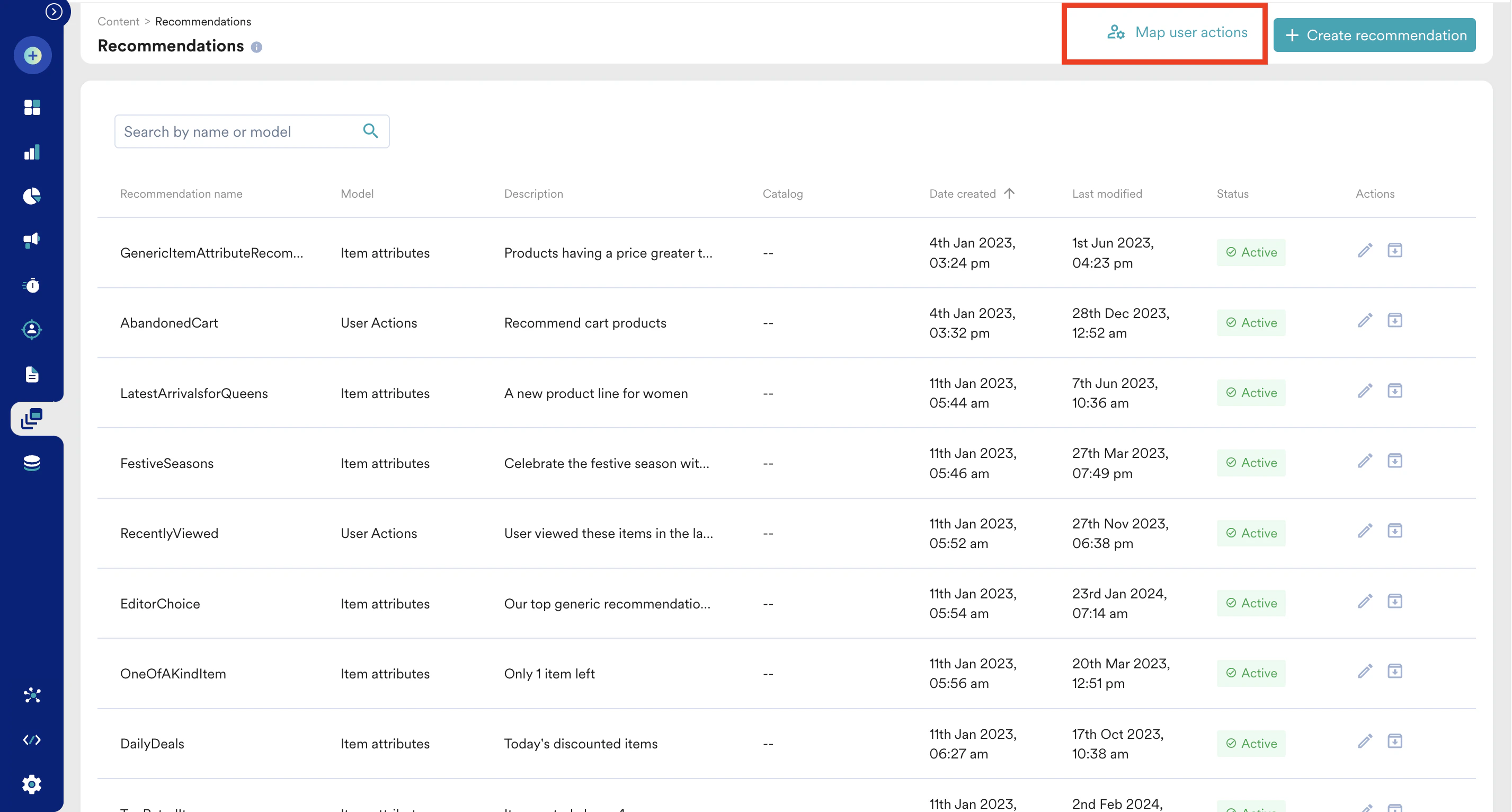Open the bar chart analytics sidebar icon
Viewport: 1512px width, 812px height.
32,152
